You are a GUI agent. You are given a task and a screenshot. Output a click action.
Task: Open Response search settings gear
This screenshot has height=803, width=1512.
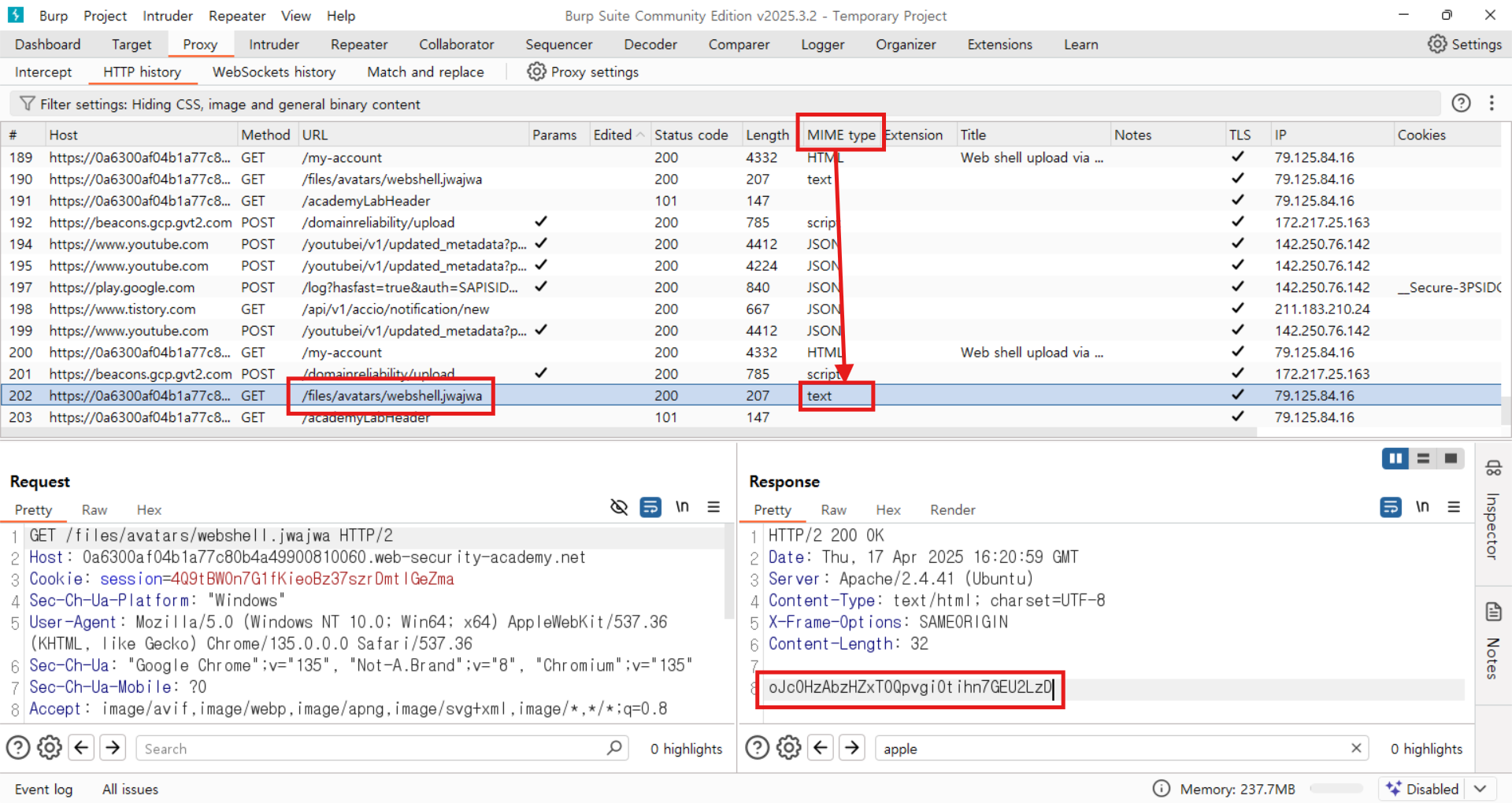pyautogui.click(x=788, y=747)
